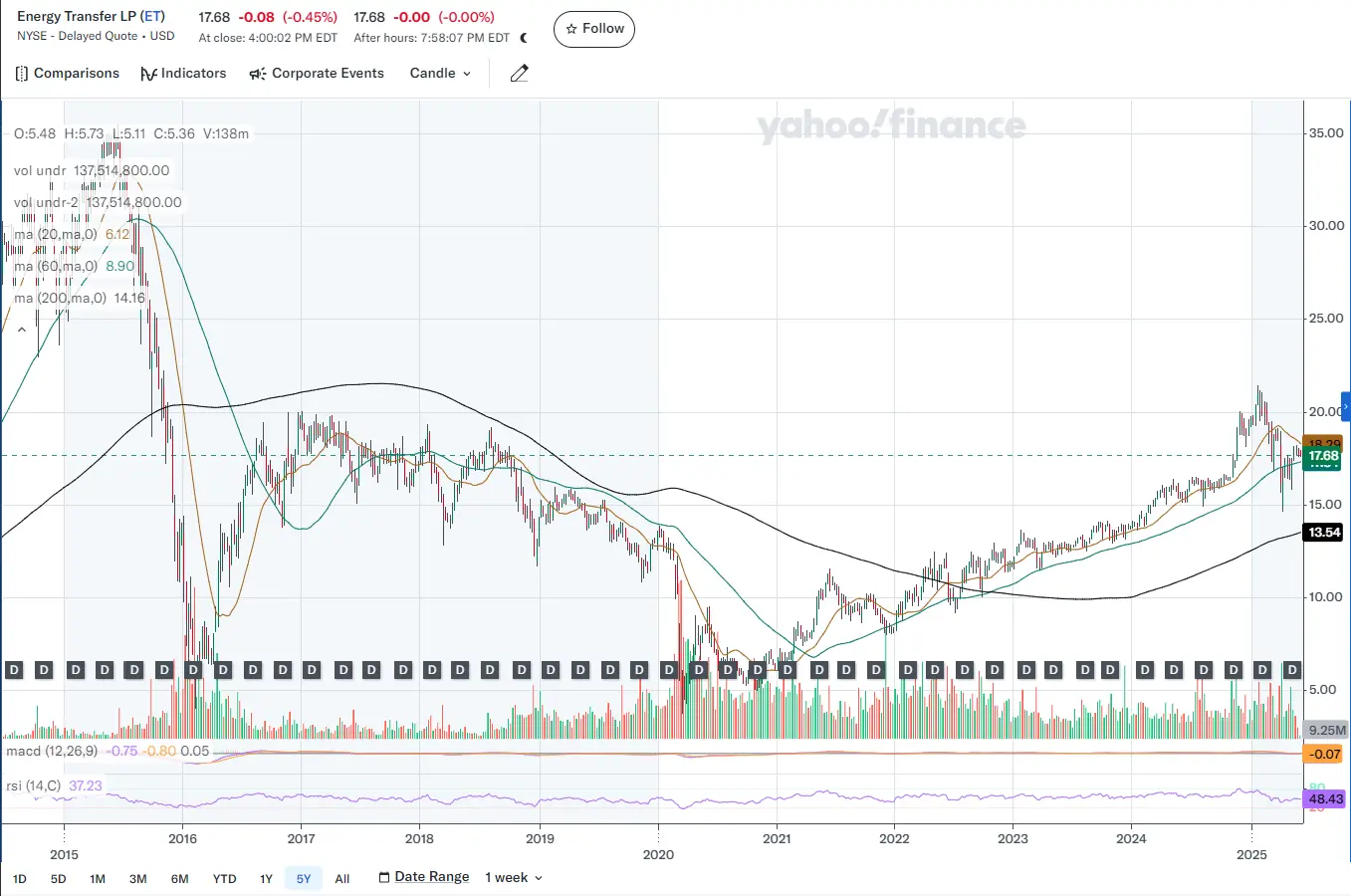Switch to the 6M time range

click(x=179, y=878)
